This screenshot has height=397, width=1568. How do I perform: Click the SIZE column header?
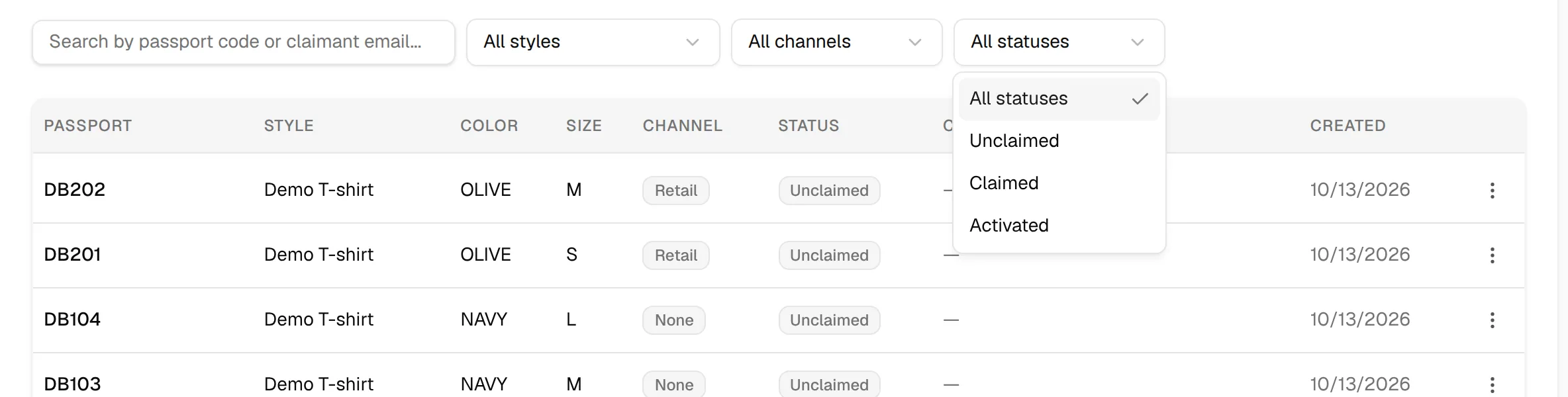click(x=584, y=126)
